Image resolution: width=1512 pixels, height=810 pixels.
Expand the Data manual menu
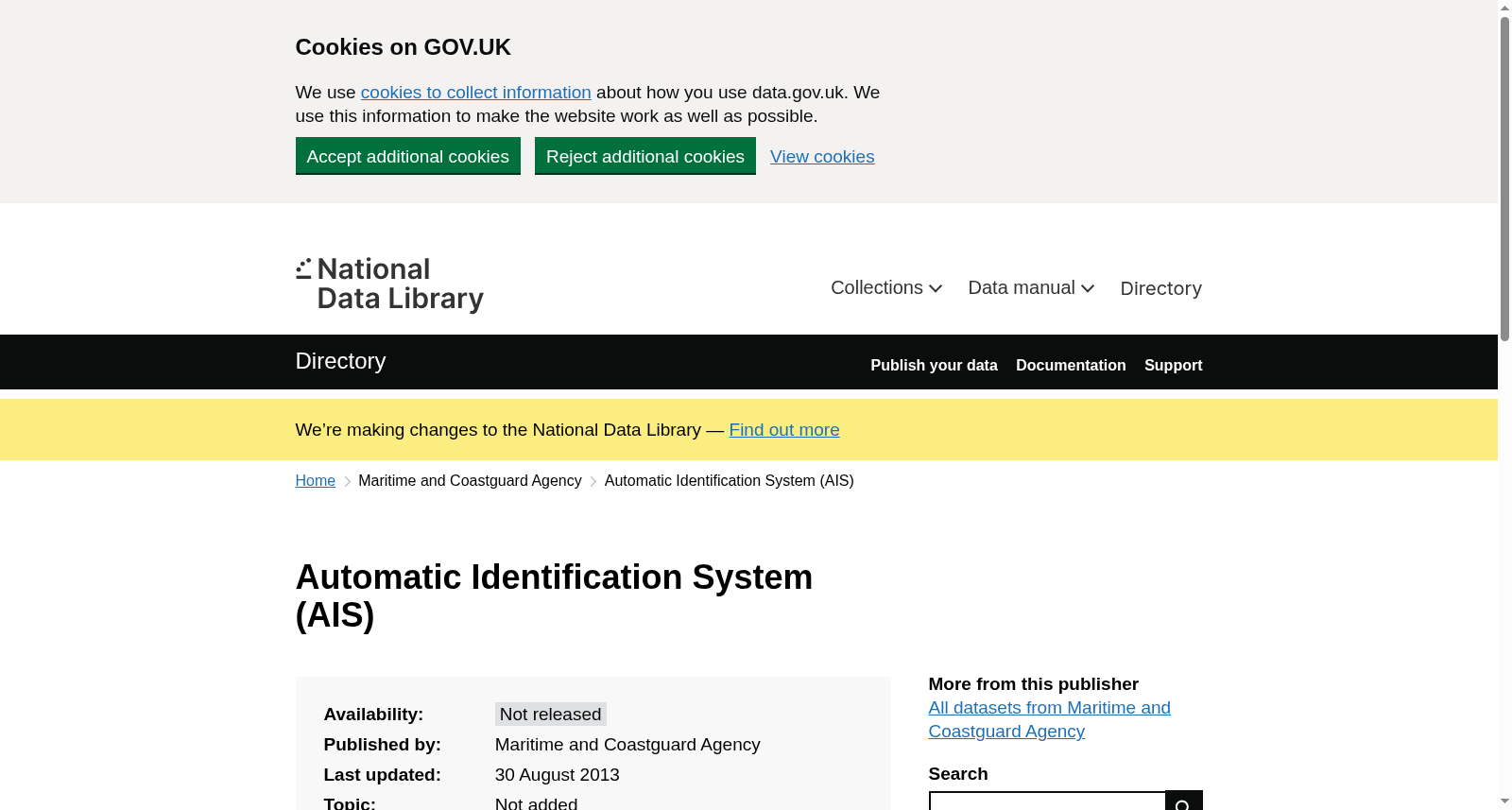1031,287
